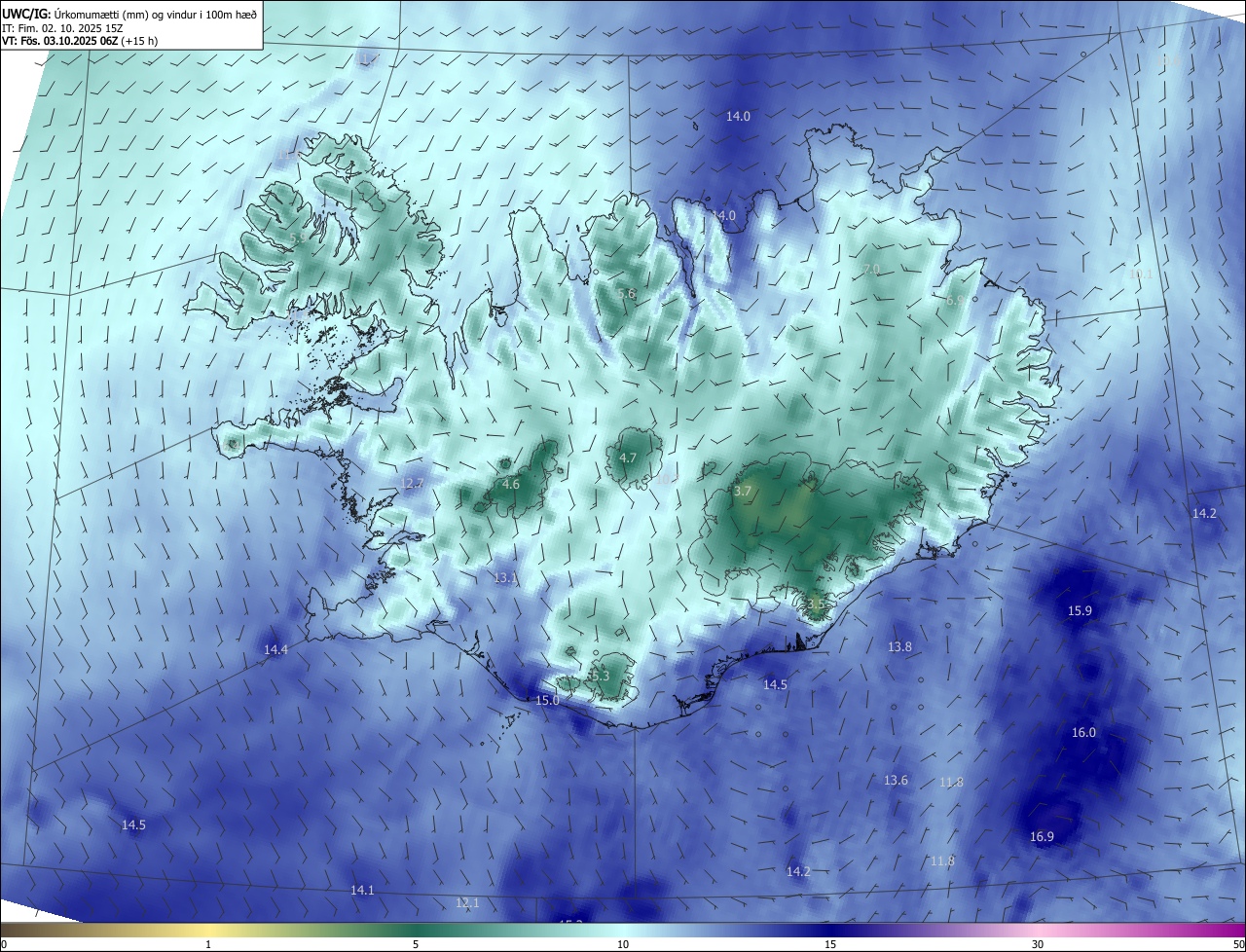Click the 12.1 value label near the bottom edge
The image size is (1246, 952).
467,903
